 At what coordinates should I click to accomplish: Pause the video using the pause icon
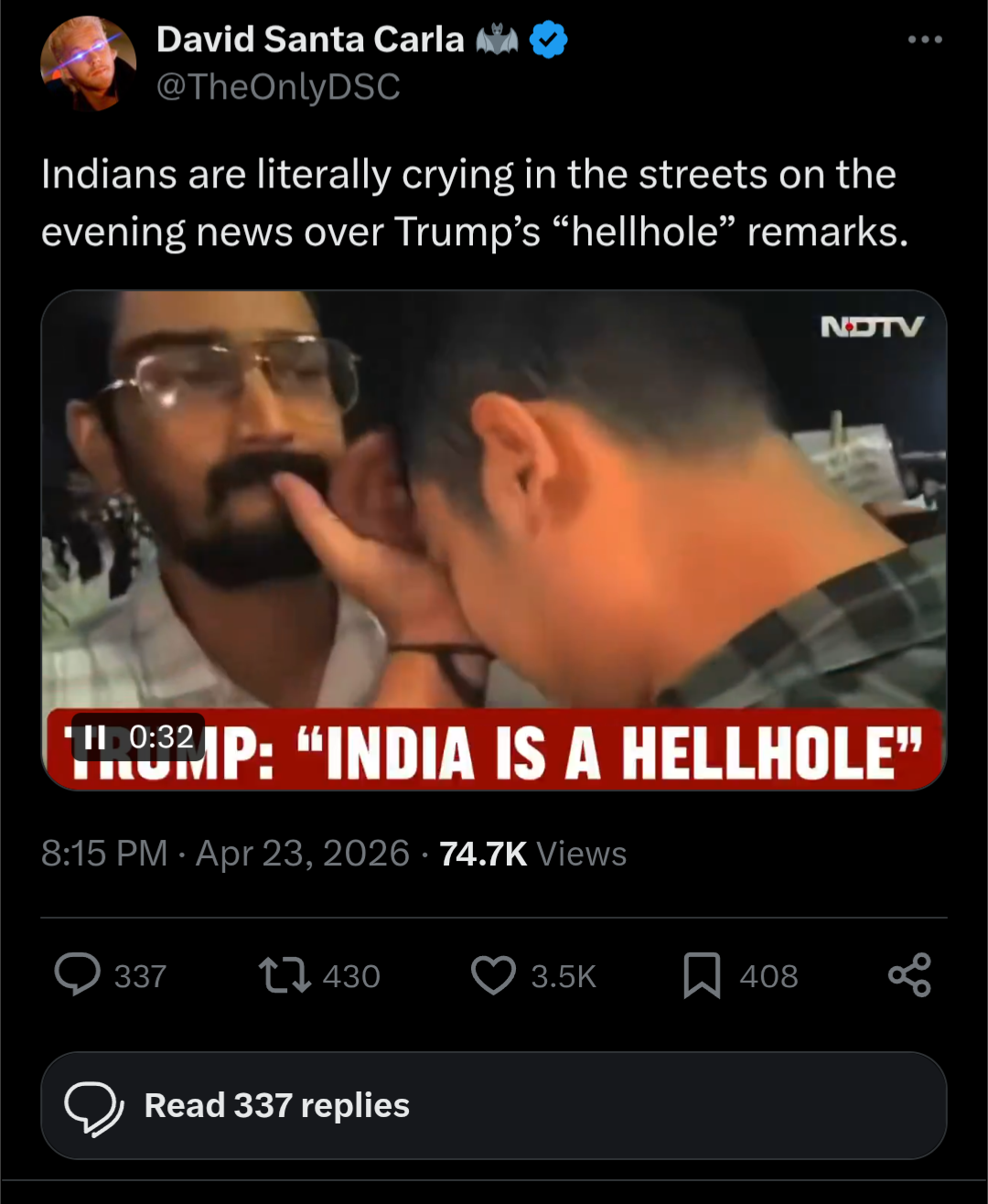click(x=94, y=736)
